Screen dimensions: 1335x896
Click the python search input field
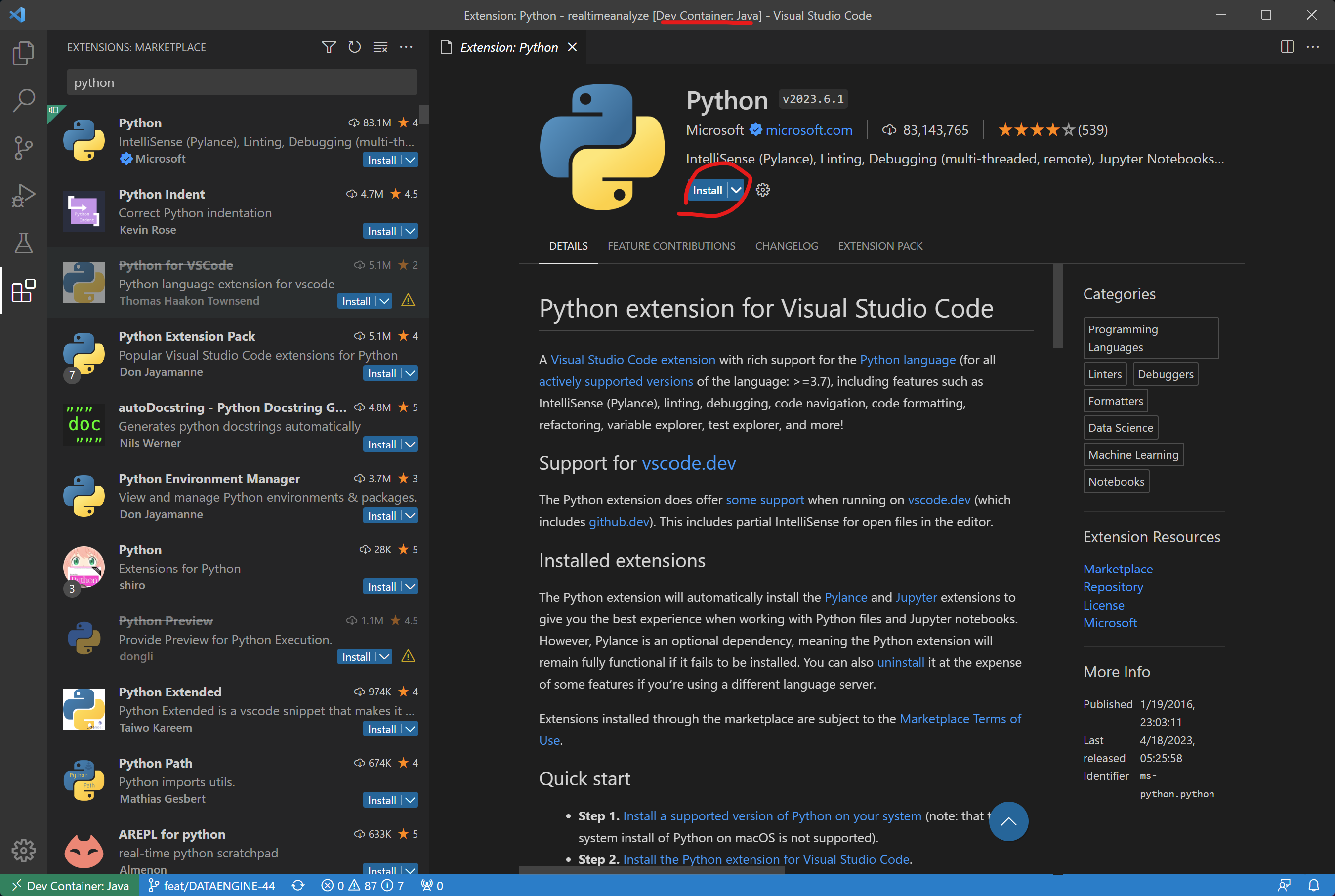[241, 82]
